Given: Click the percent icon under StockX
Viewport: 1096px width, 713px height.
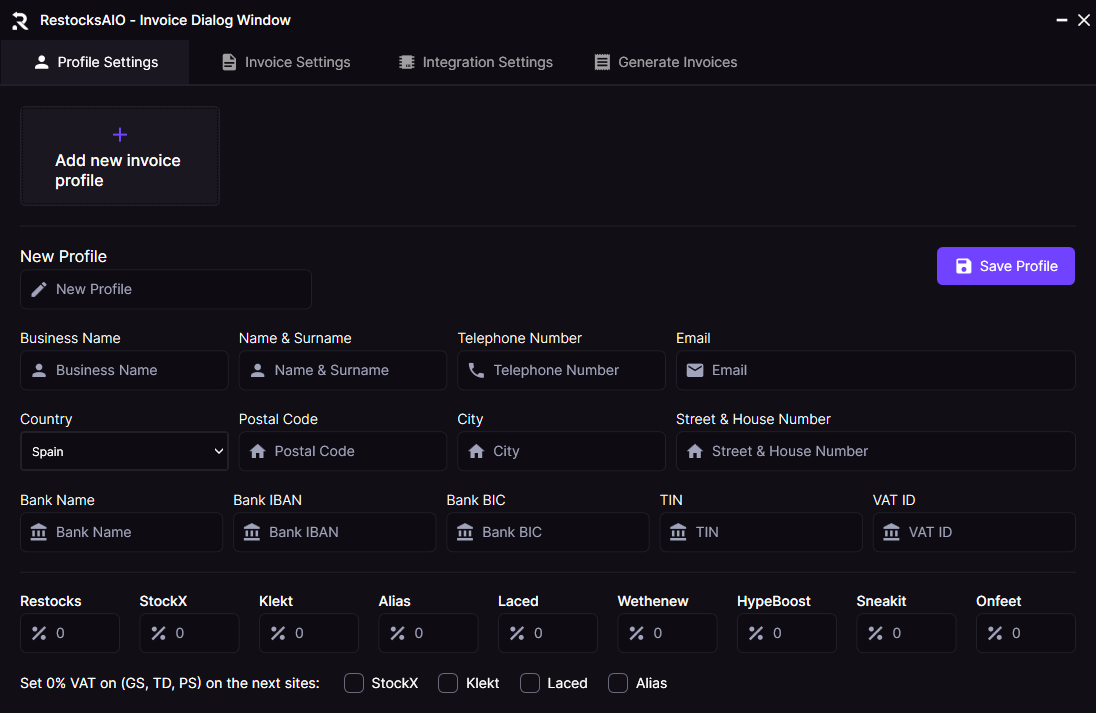Looking at the screenshot, I should click(x=159, y=633).
